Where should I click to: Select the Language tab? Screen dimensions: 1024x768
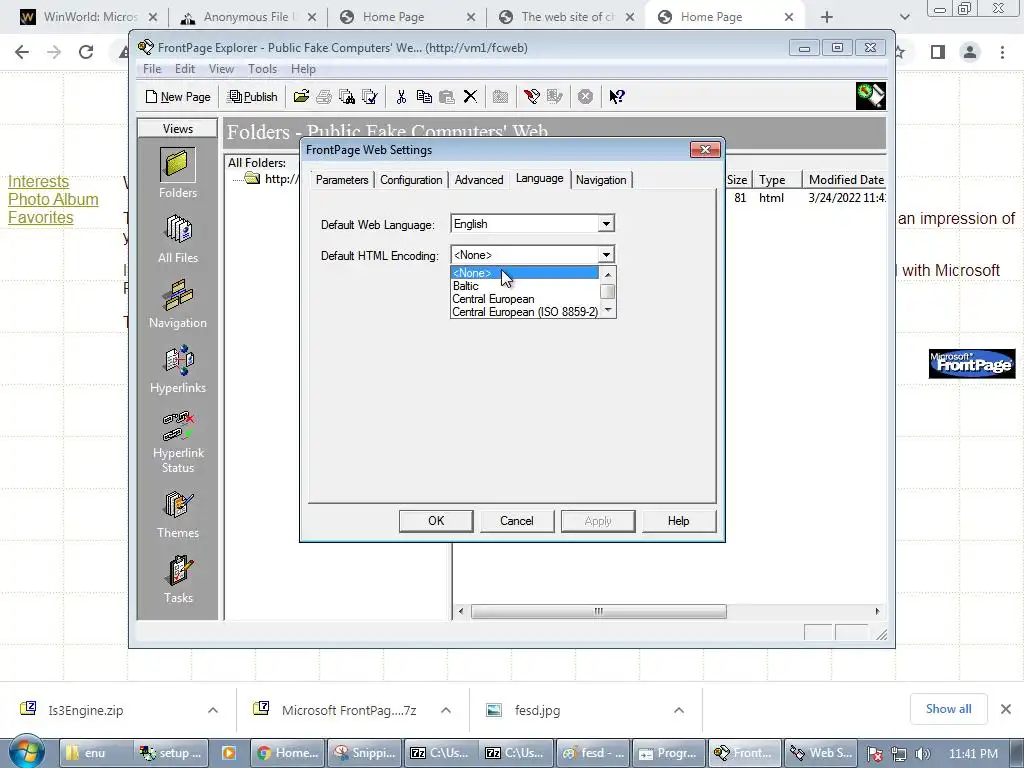[539, 178]
